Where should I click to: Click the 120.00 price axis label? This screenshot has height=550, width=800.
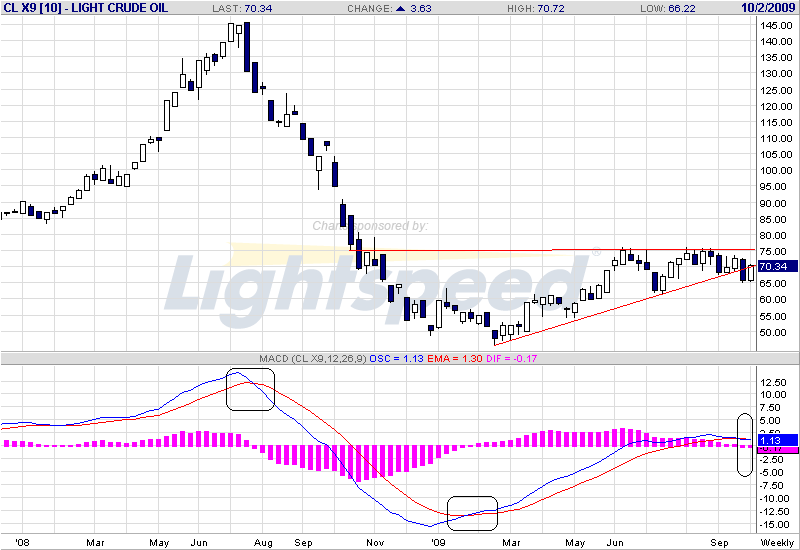click(776, 107)
